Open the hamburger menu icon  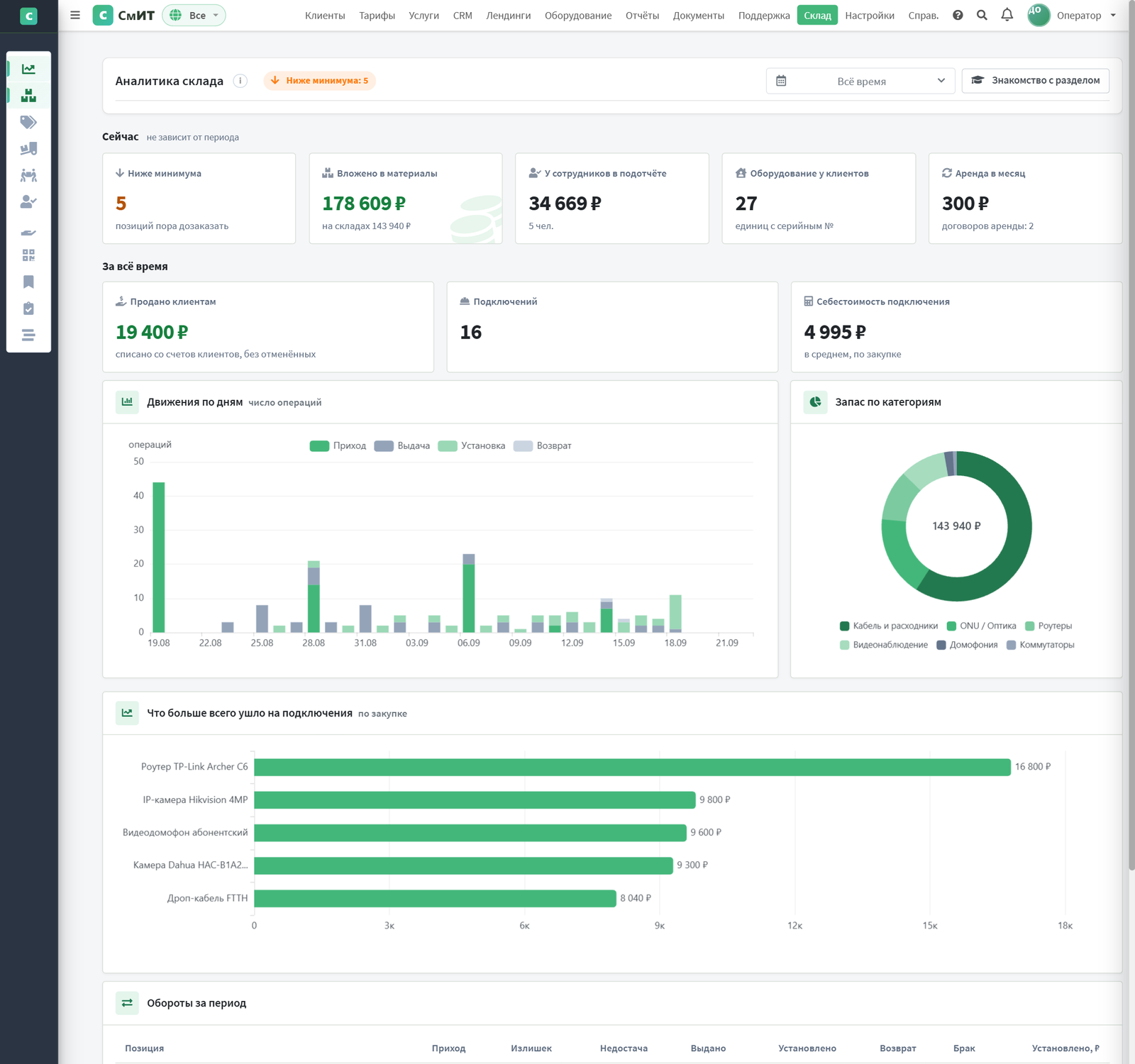point(75,15)
